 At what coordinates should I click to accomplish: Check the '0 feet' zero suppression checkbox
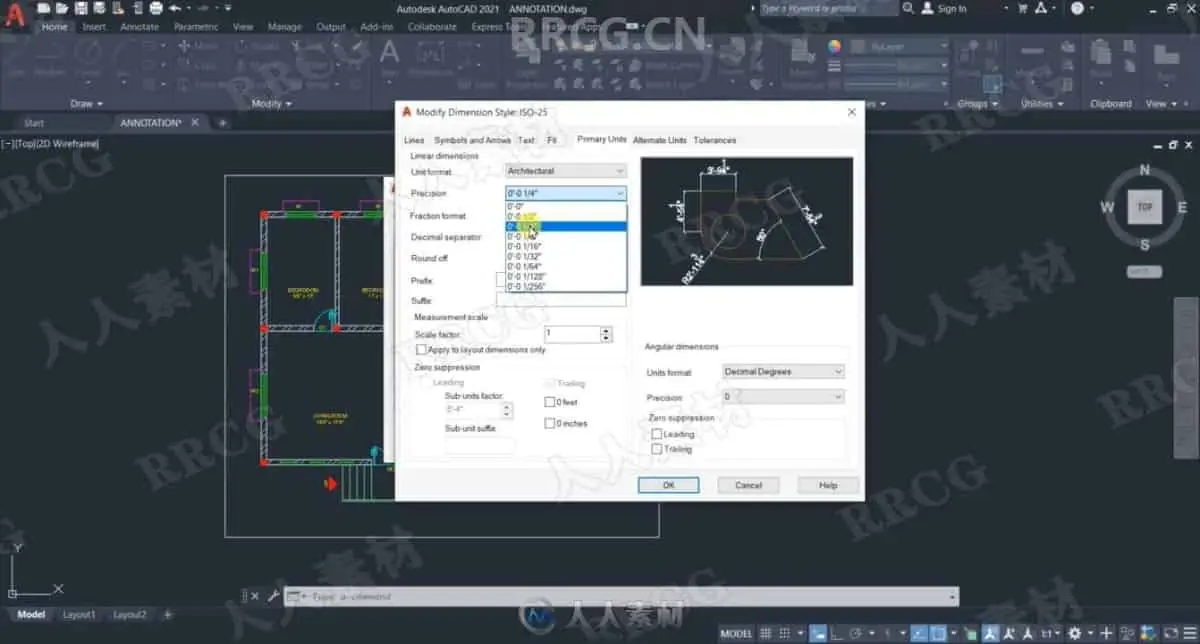(550, 402)
